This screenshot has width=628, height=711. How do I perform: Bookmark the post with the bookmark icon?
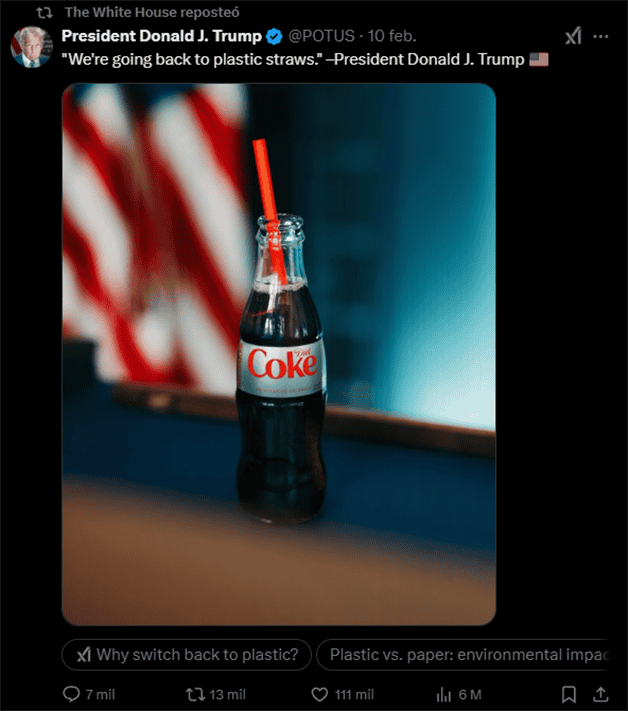[569, 694]
